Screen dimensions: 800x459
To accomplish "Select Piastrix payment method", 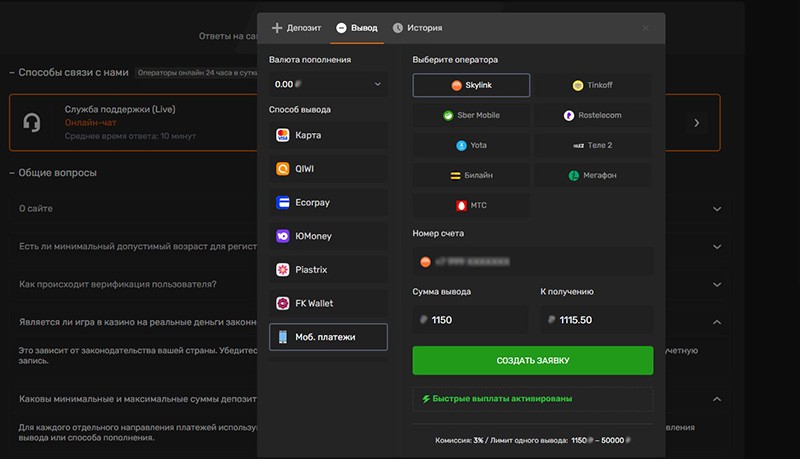I will click(328, 270).
